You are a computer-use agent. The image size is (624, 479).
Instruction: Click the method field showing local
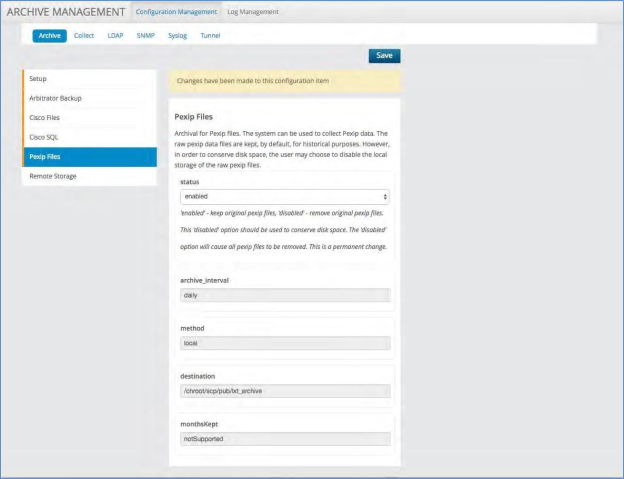[x=284, y=343]
